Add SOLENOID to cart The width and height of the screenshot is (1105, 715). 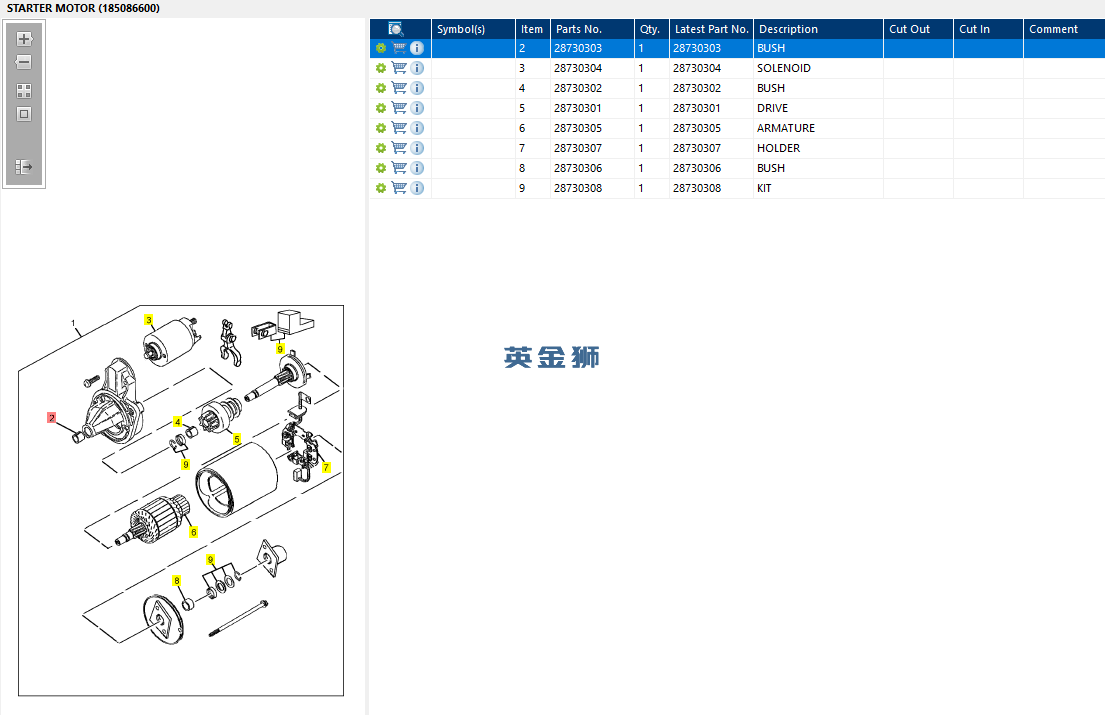point(399,68)
